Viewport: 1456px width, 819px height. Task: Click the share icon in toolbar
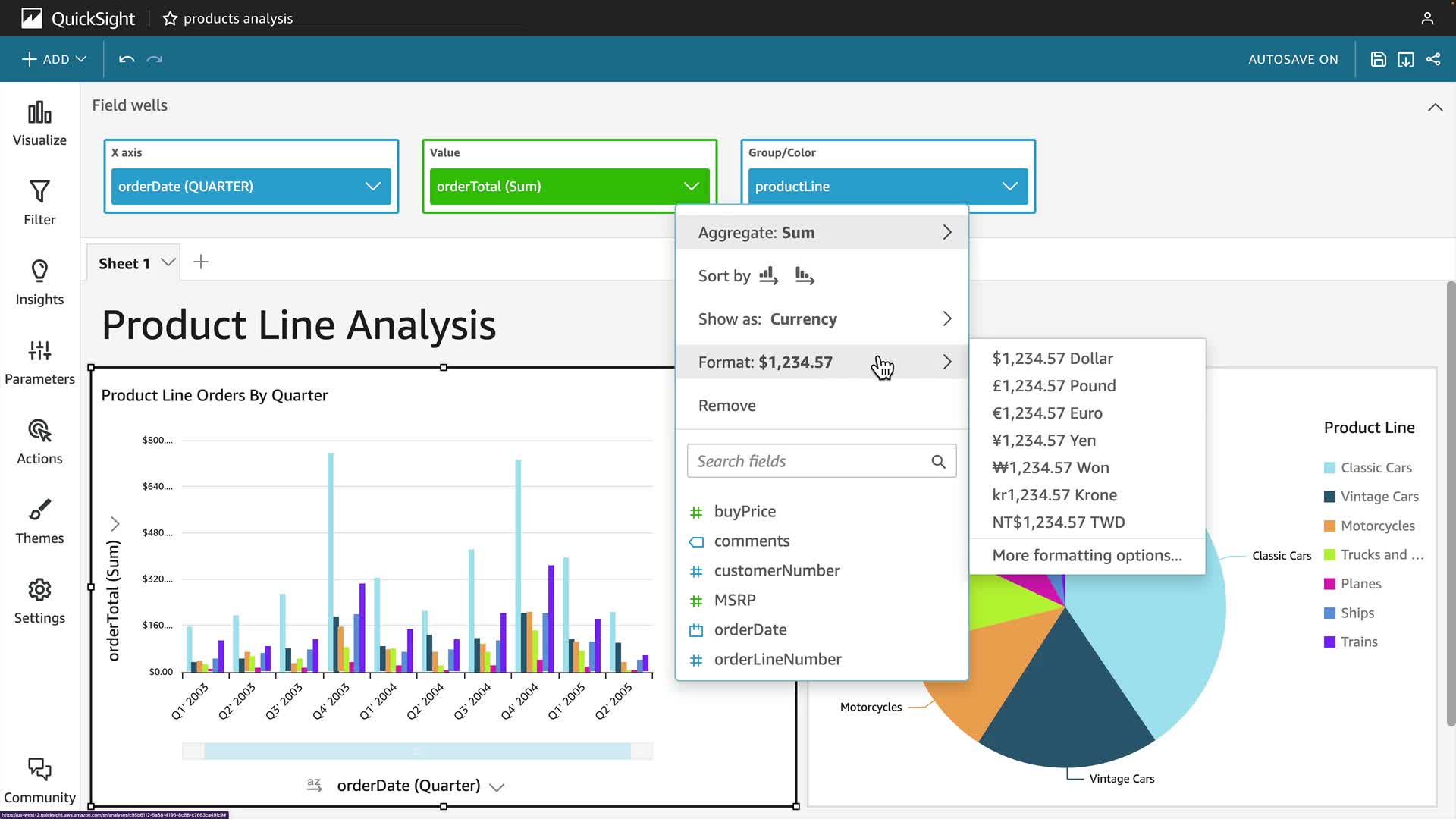(1433, 59)
